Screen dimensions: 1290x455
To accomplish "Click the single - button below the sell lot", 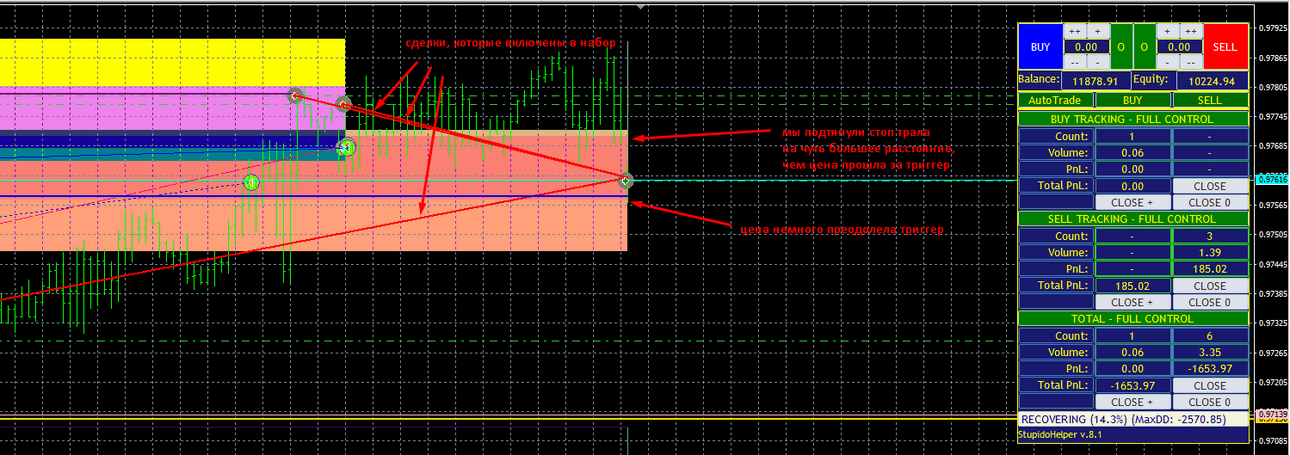I will click(x=1168, y=62).
